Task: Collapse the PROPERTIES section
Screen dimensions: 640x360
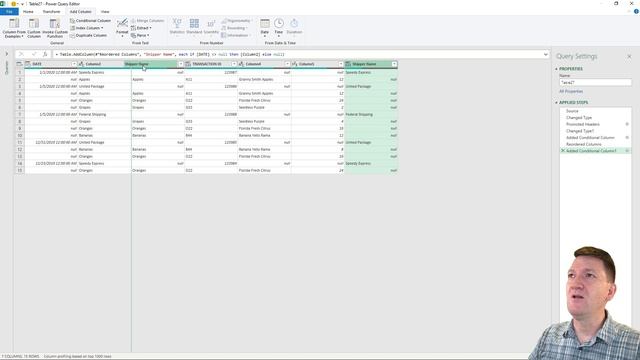Action: click(x=556, y=69)
